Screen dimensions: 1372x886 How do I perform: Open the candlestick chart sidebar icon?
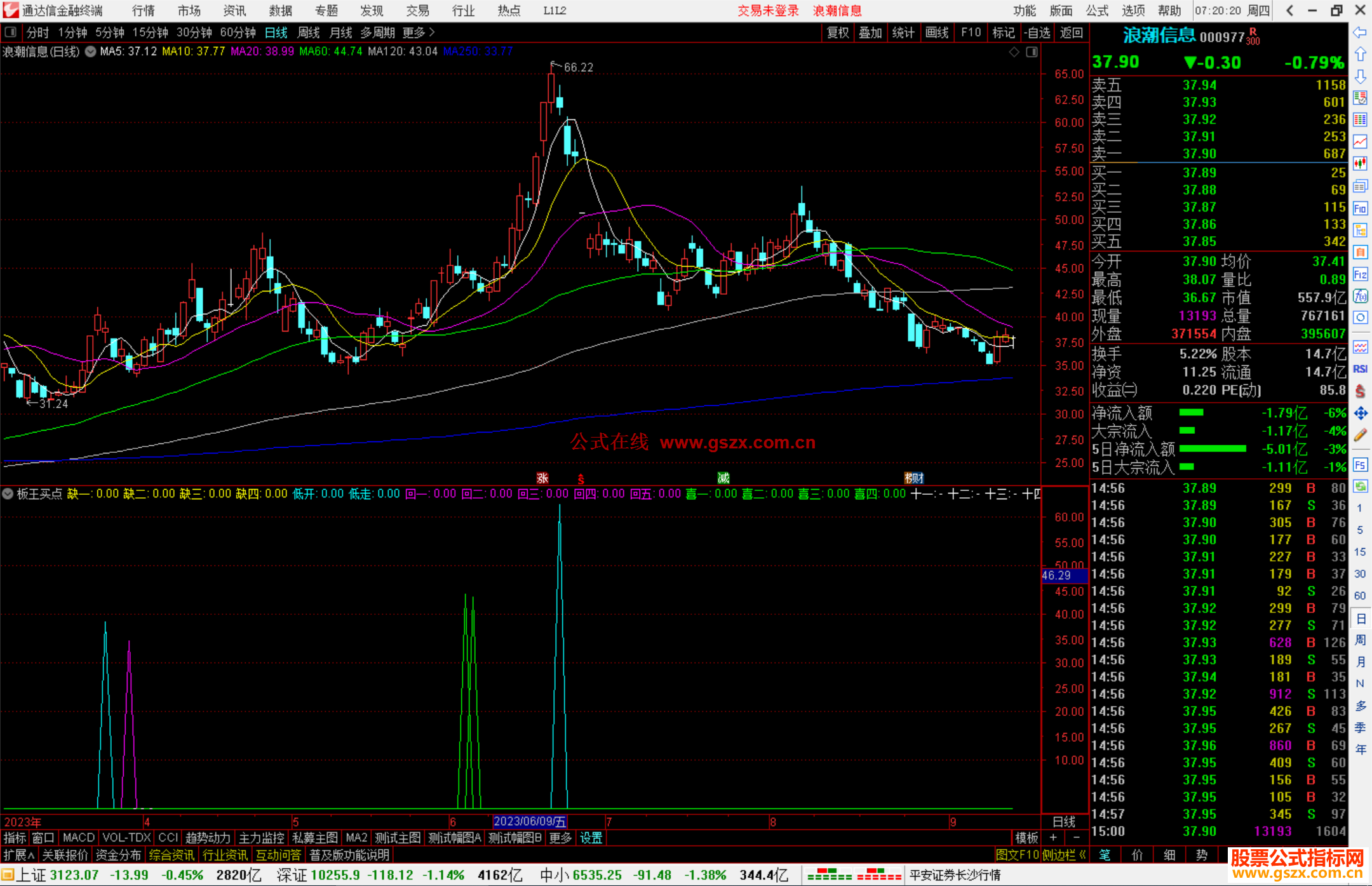point(1360,164)
